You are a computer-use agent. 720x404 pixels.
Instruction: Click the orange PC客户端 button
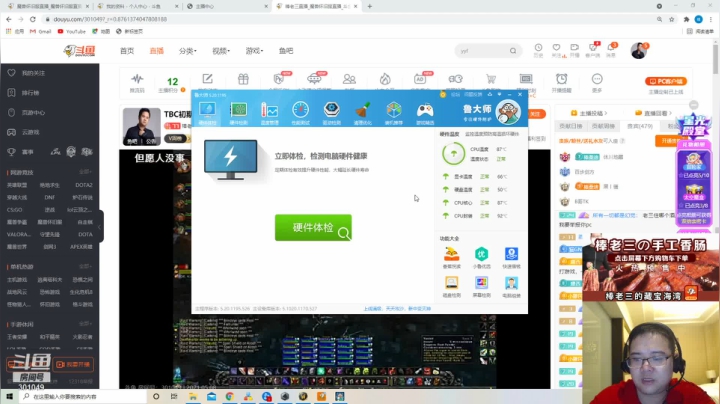click(666, 81)
